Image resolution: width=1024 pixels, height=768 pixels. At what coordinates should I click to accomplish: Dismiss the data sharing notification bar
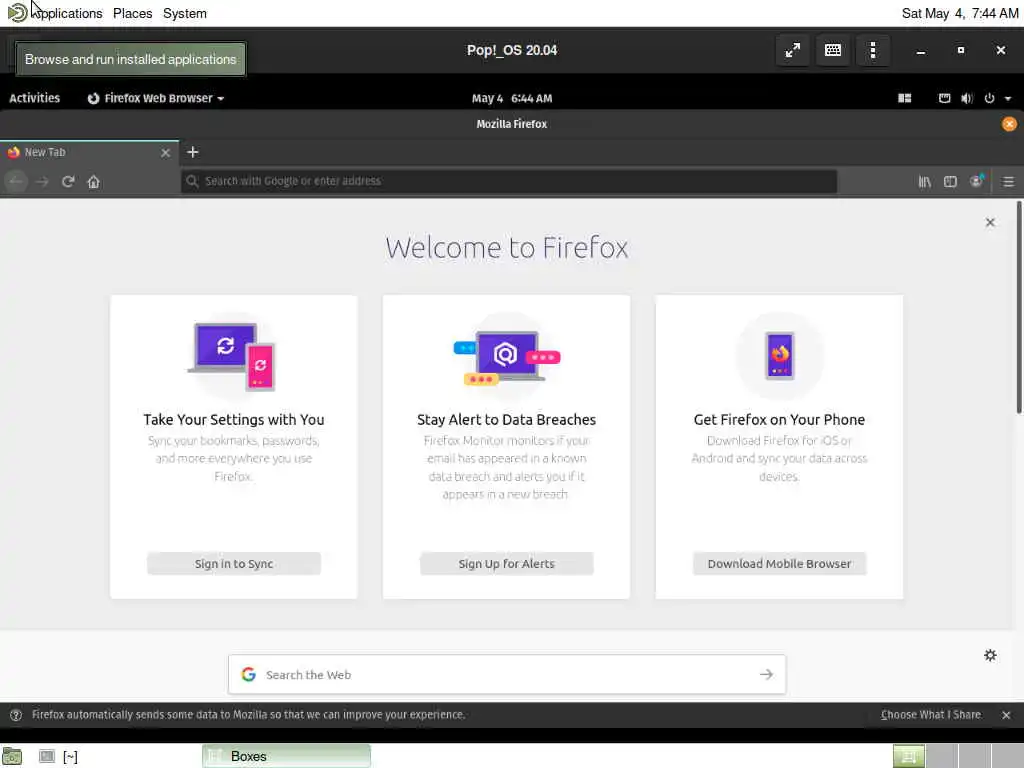pos(1006,715)
